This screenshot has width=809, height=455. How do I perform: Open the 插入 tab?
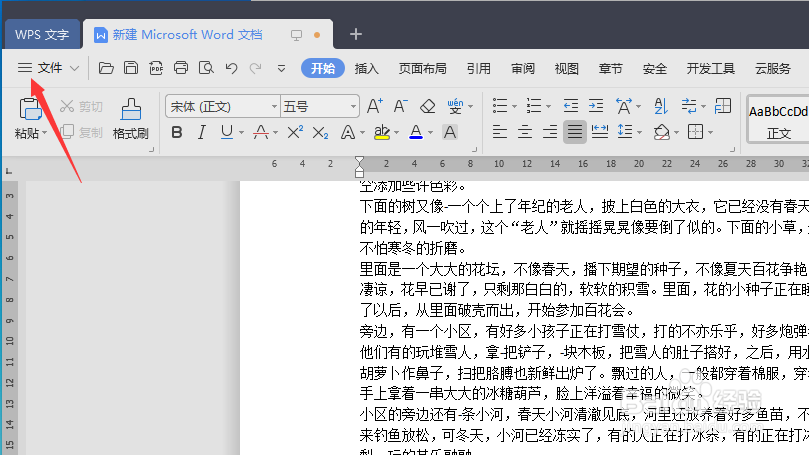367,69
